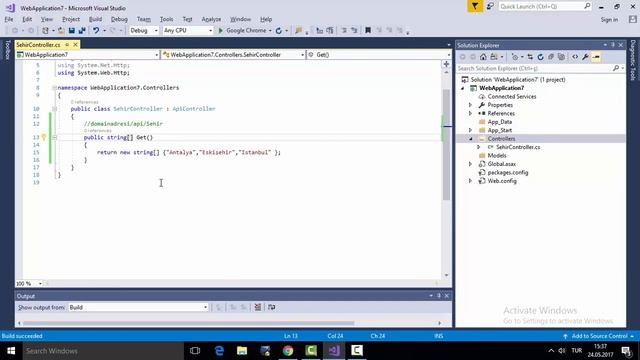Open the Show output from Build dropdown
The height and width of the screenshot is (360, 640).
[x=138, y=307]
